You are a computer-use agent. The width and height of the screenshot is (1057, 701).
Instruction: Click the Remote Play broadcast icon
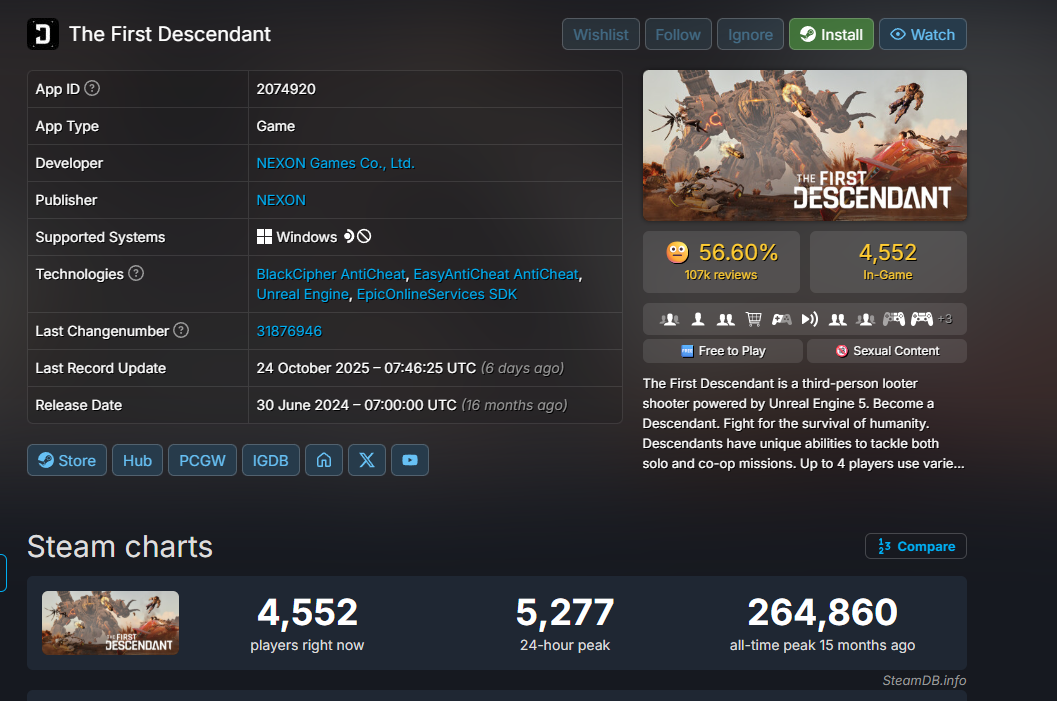(x=810, y=319)
